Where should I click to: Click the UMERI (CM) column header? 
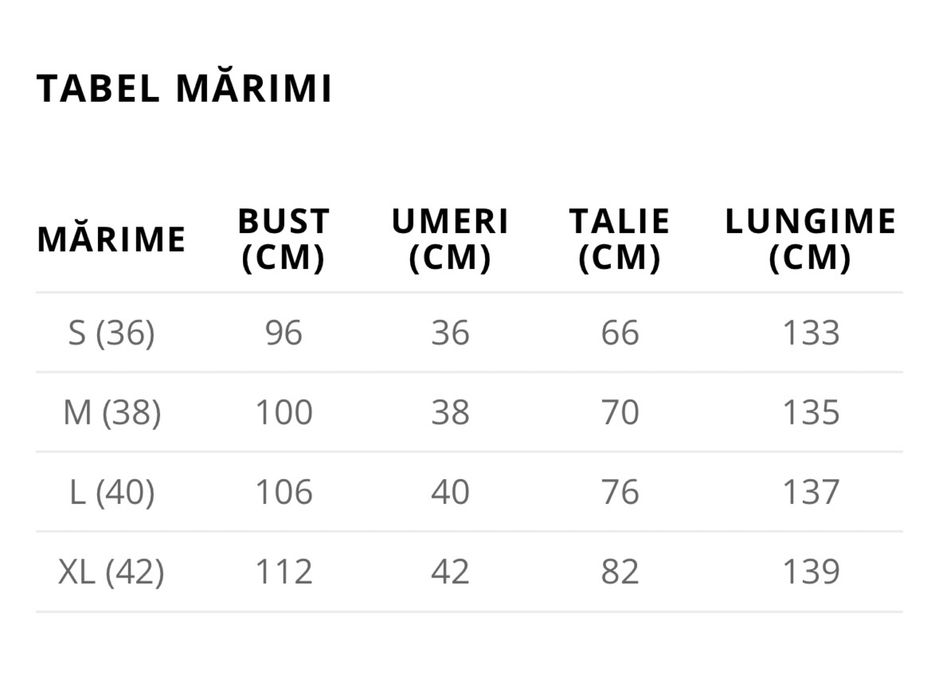[450, 239]
